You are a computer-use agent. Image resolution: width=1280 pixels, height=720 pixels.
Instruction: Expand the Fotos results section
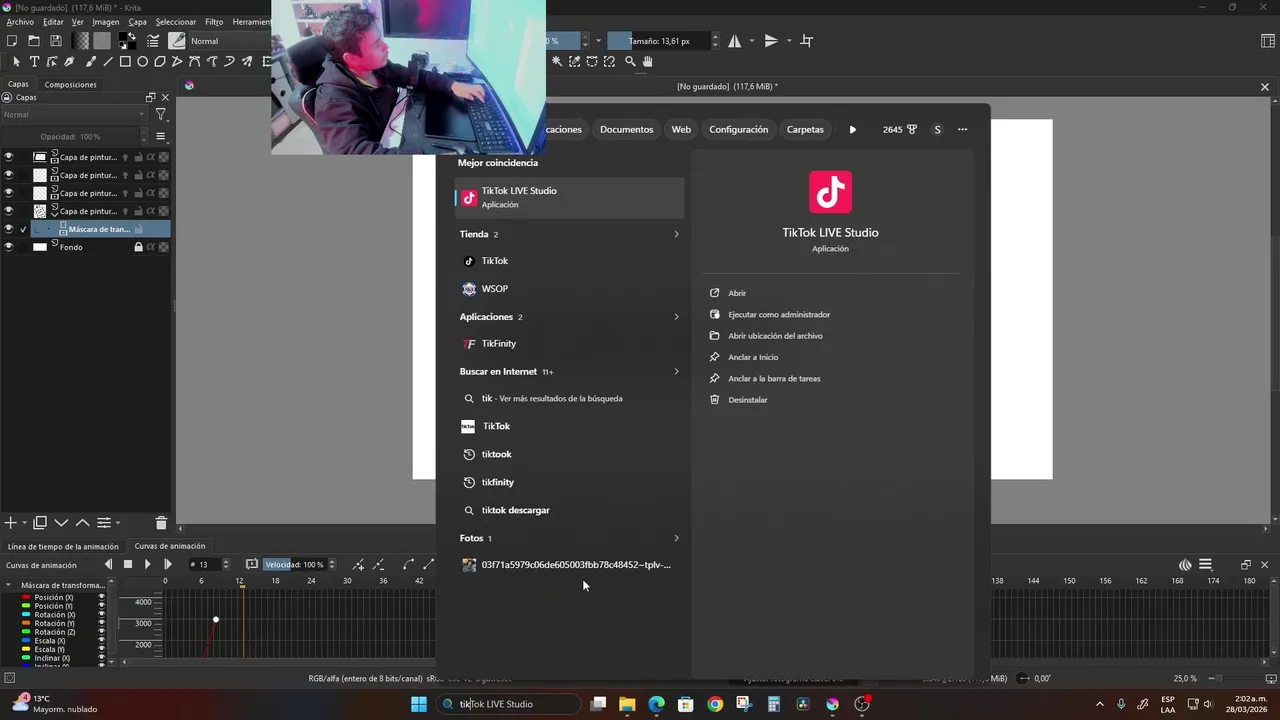click(676, 538)
